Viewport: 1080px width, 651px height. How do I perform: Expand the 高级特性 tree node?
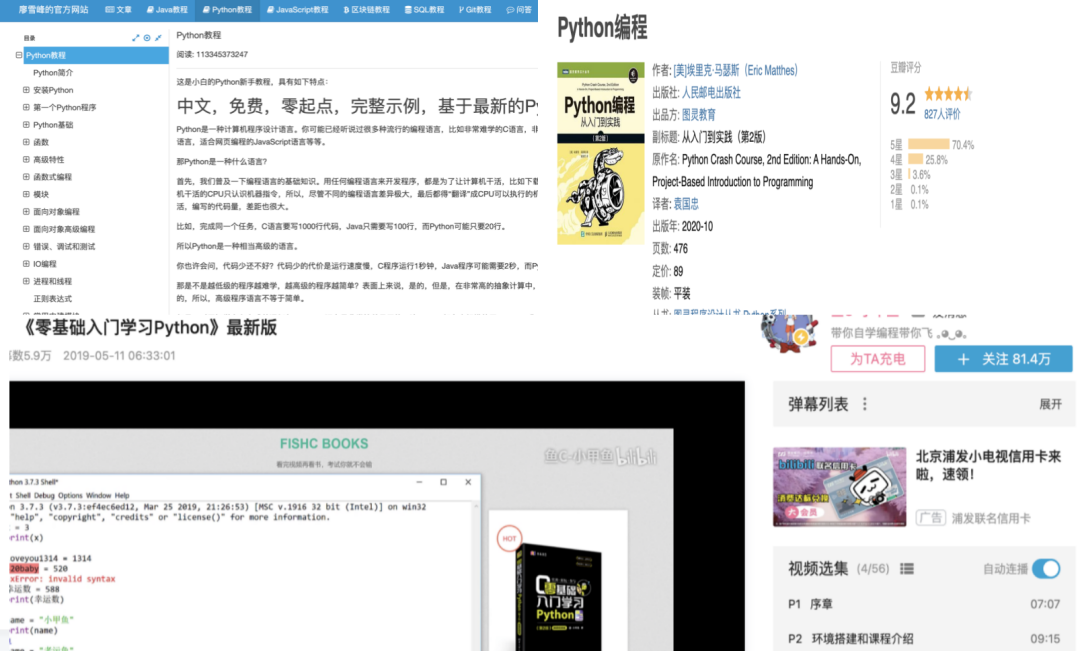[x=26, y=159]
